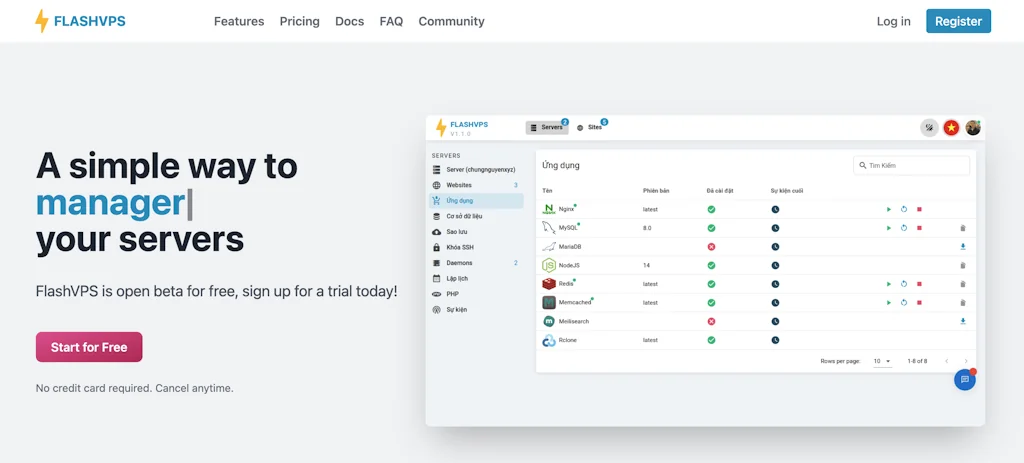Open the Features menu item
Screen dimensions: 1024x463
239,21
